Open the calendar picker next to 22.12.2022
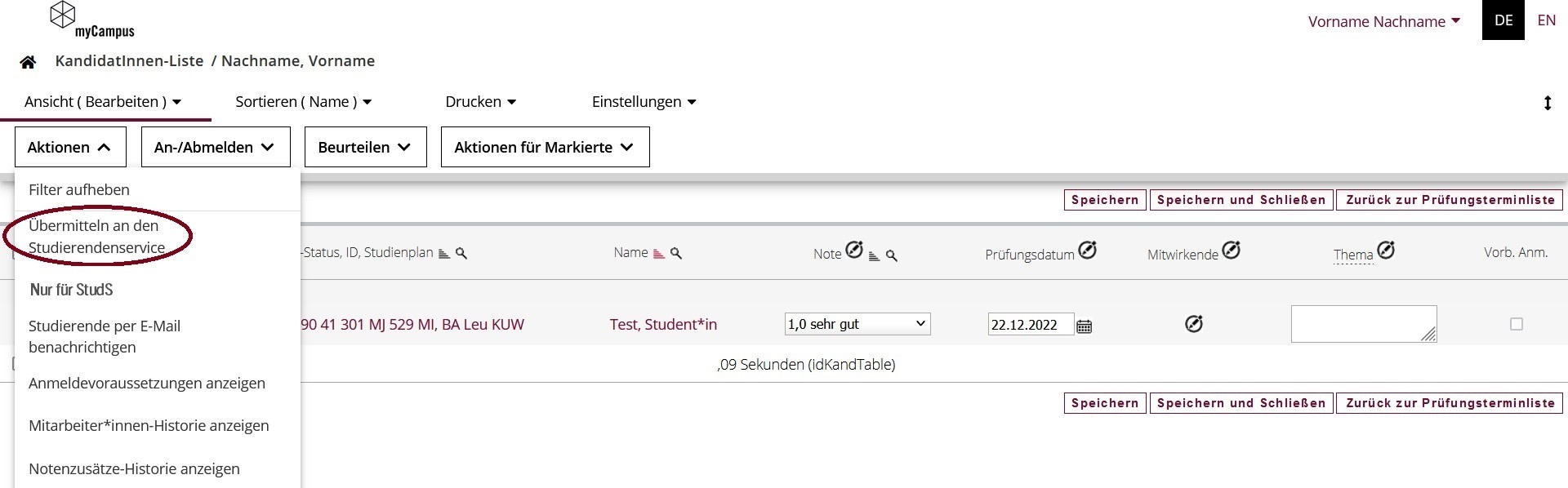Screen dimensions: 1568x488 click(x=1084, y=326)
